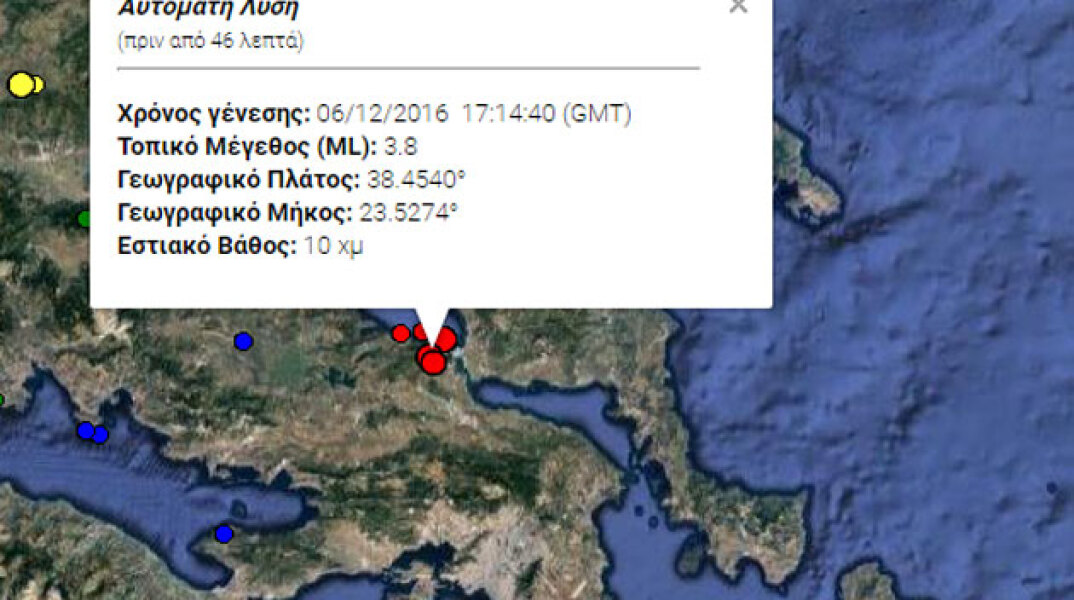
Task: Click the longitude value 23.5274°
Action: (x=408, y=212)
